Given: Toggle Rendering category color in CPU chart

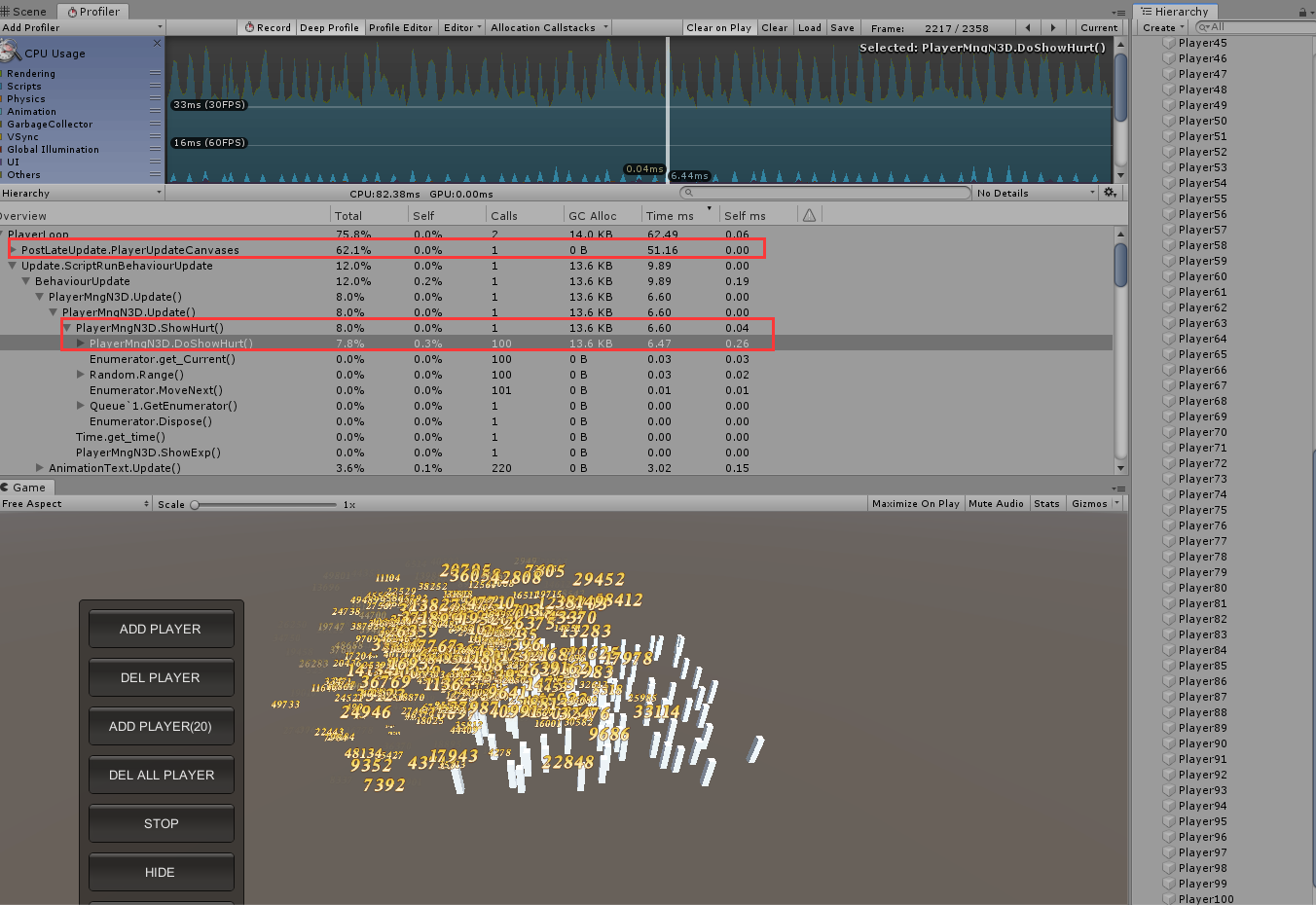Looking at the screenshot, I should 2,74.
